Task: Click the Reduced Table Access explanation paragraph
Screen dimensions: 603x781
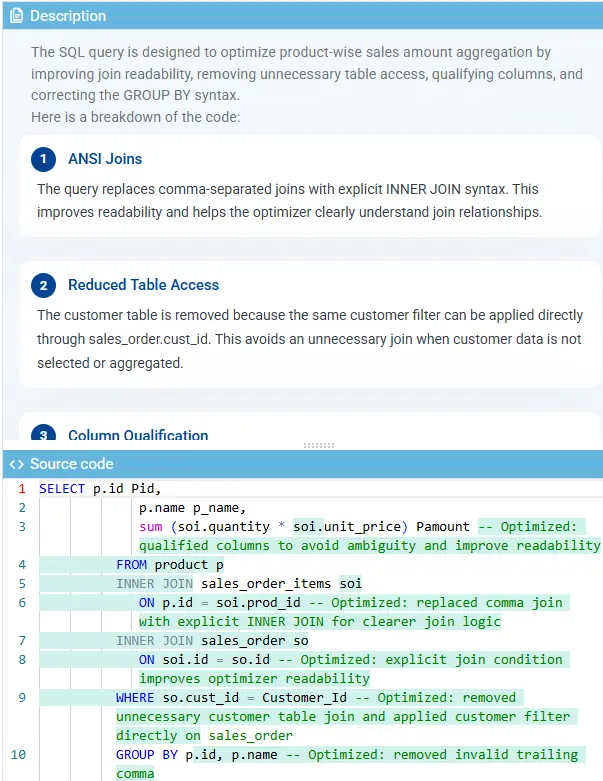Action: click(x=310, y=339)
